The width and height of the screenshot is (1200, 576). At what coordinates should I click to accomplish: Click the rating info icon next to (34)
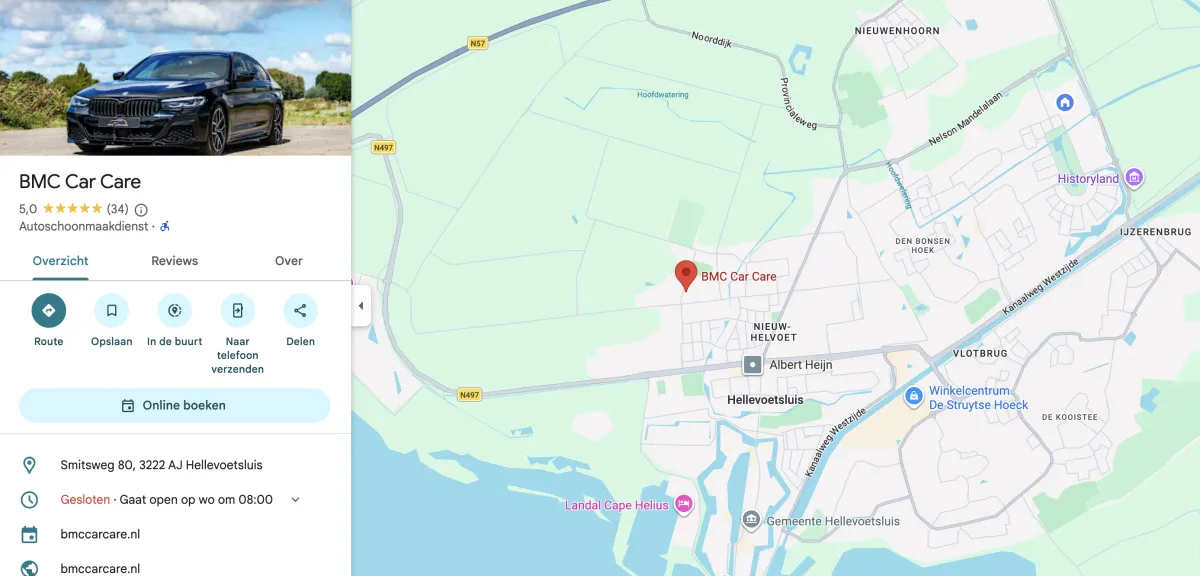(x=141, y=210)
